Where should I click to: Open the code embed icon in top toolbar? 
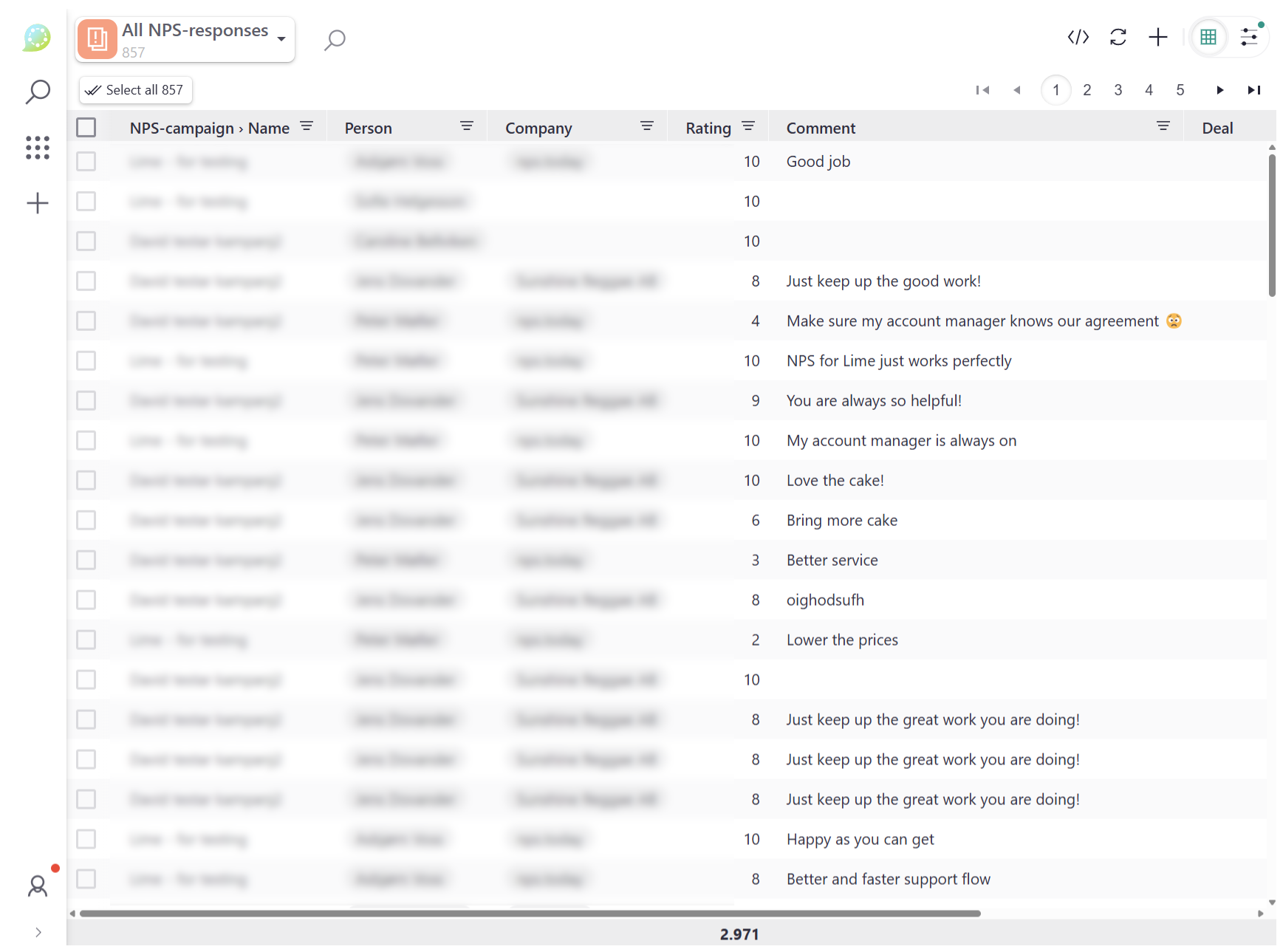point(1078,37)
